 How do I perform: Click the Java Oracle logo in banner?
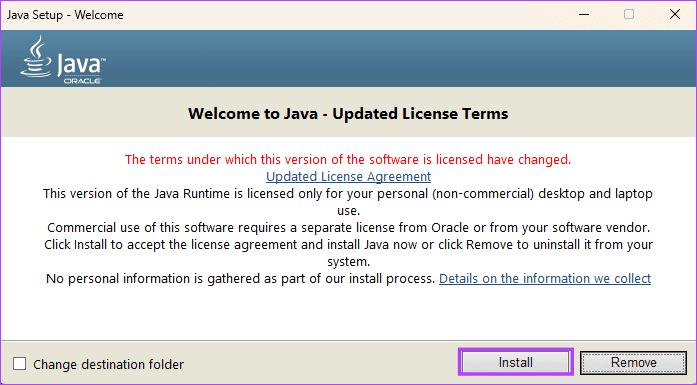pos(63,60)
